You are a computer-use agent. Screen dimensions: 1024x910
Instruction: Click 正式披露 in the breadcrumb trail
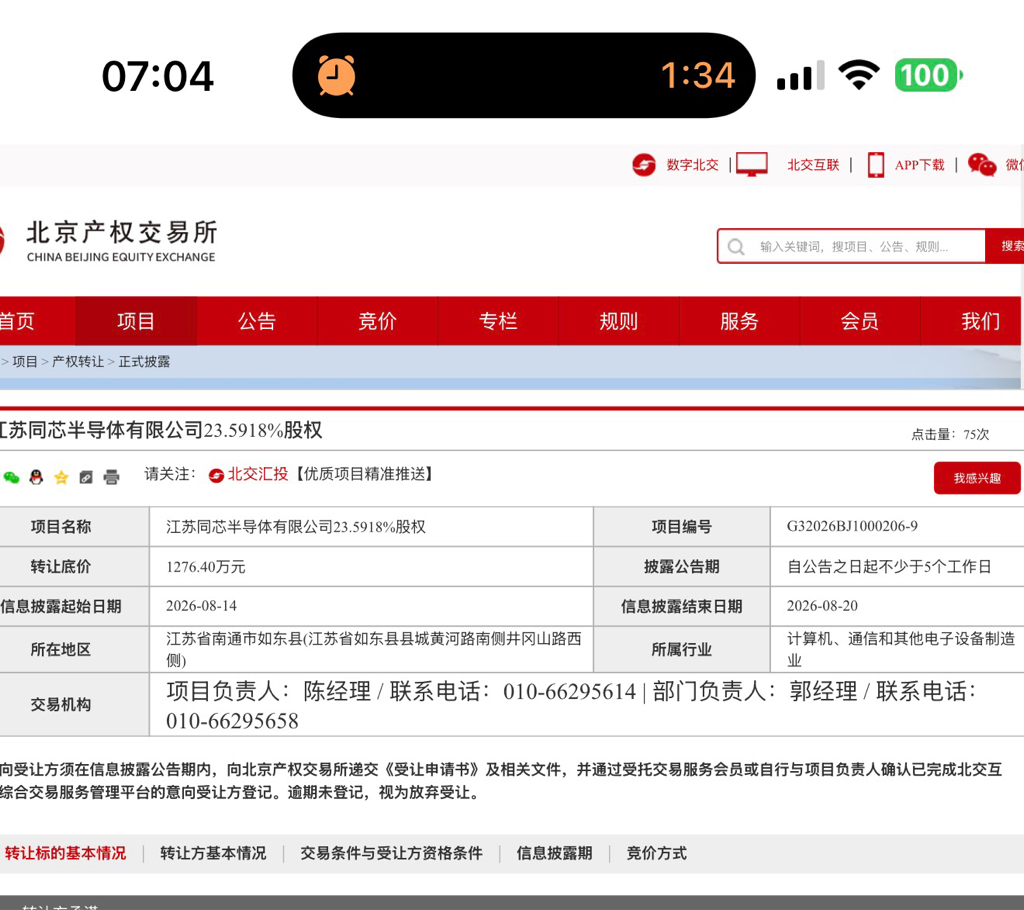coord(144,361)
